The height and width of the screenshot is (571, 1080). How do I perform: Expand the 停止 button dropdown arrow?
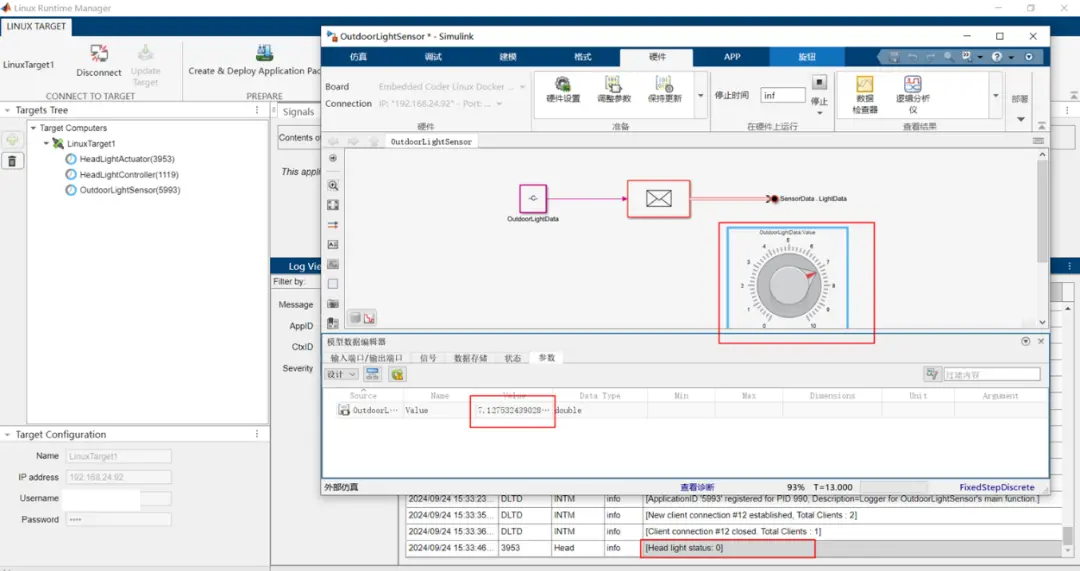[x=819, y=113]
